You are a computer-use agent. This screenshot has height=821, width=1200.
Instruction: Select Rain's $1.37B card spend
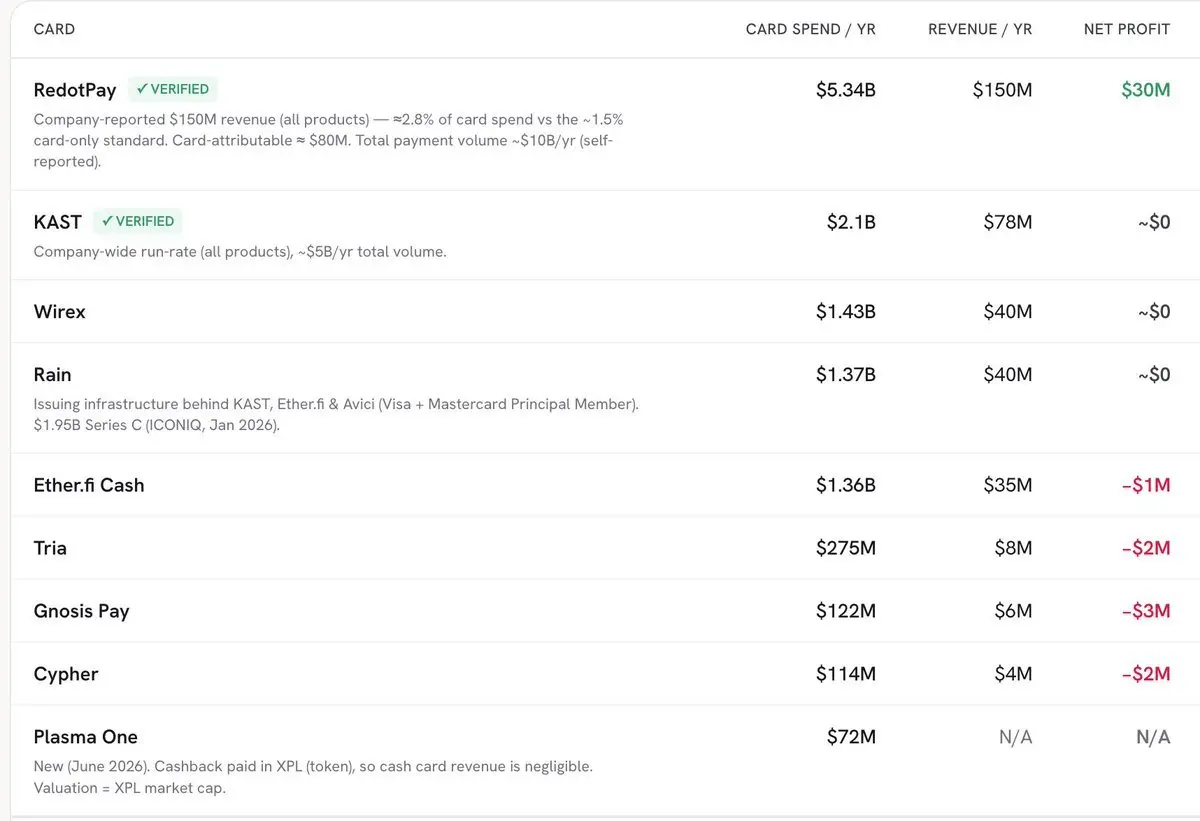click(846, 375)
